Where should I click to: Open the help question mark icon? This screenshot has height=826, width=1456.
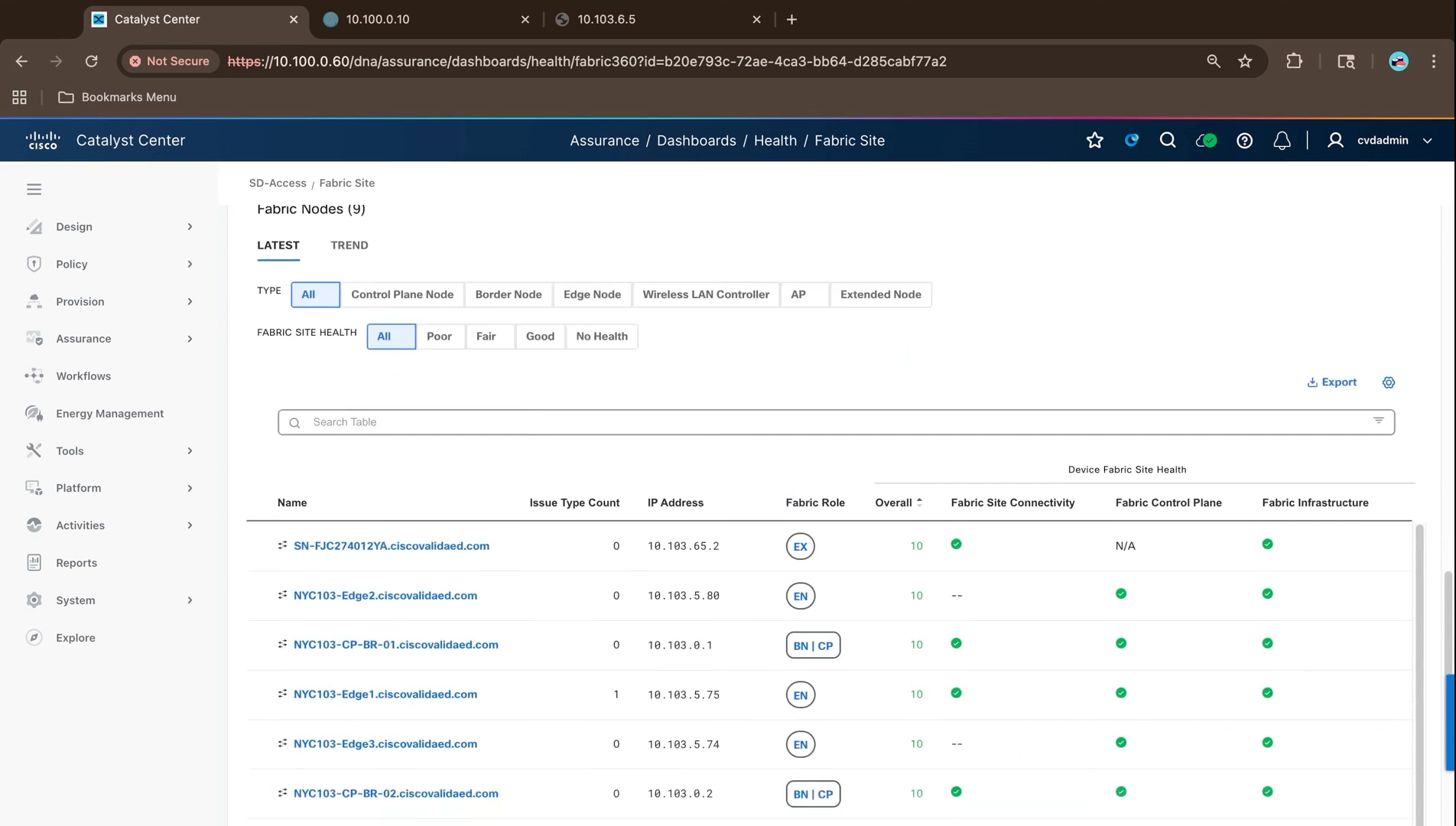pos(1244,140)
